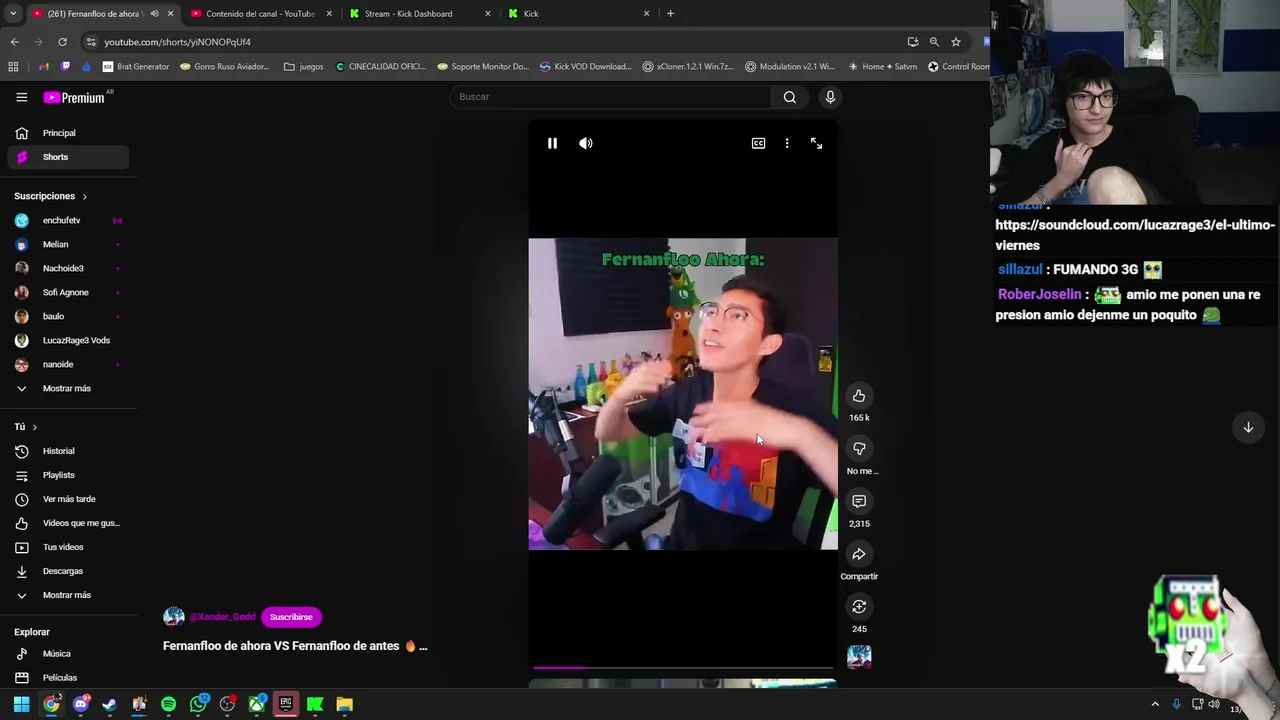Switch to the Kick browser tab
Image resolution: width=1280 pixels, height=720 pixels.
579,14
